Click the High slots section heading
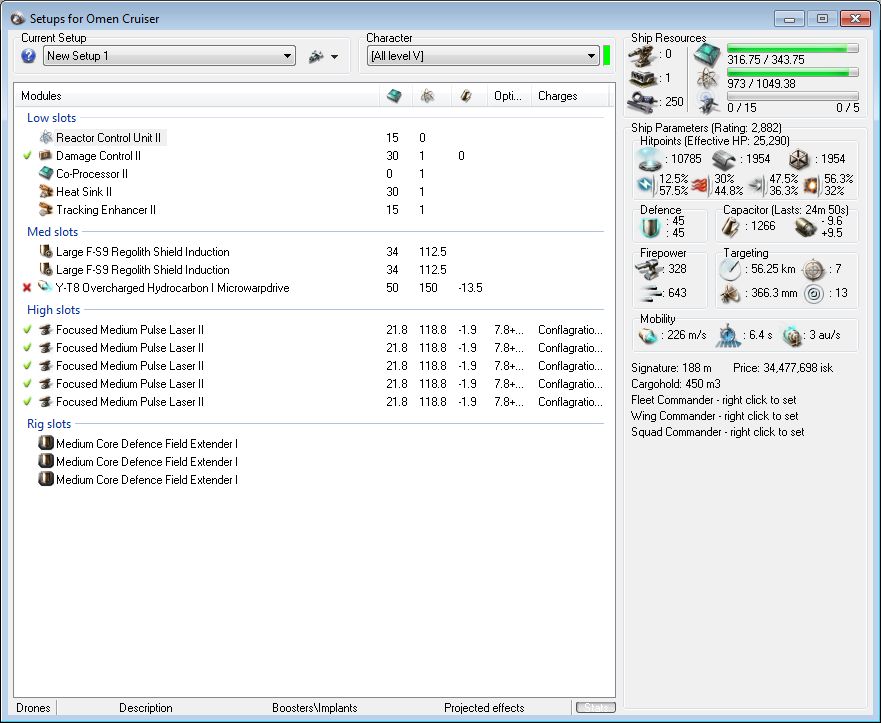881x723 pixels. (53, 310)
